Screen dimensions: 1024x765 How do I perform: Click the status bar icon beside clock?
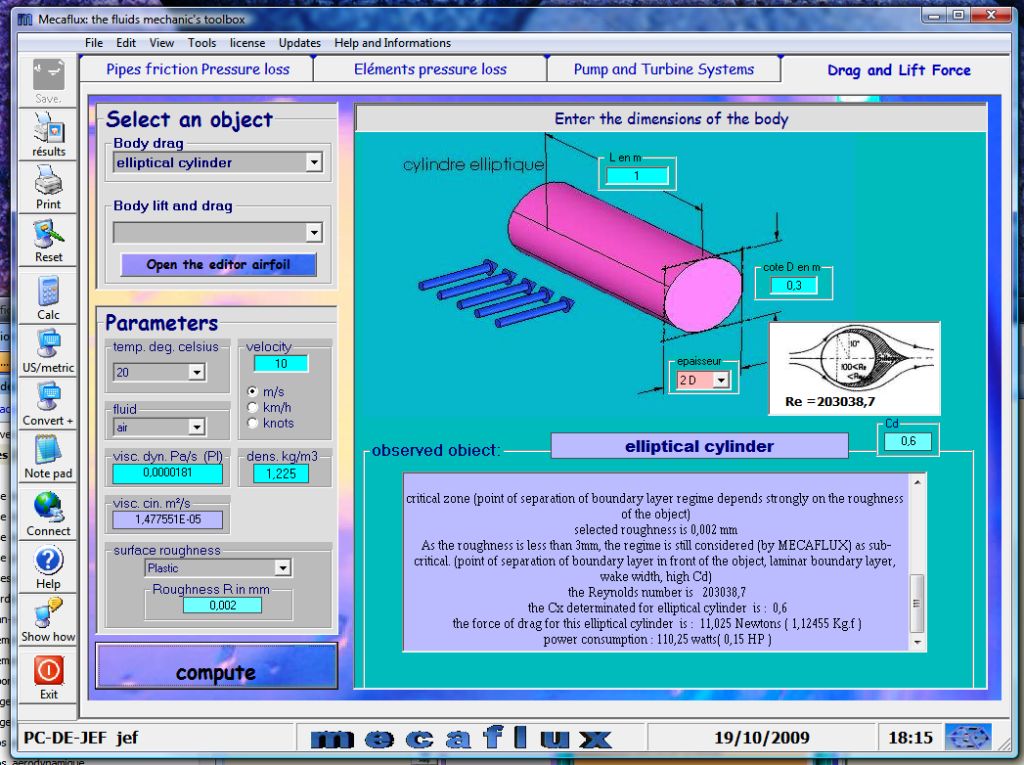(968, 738)
